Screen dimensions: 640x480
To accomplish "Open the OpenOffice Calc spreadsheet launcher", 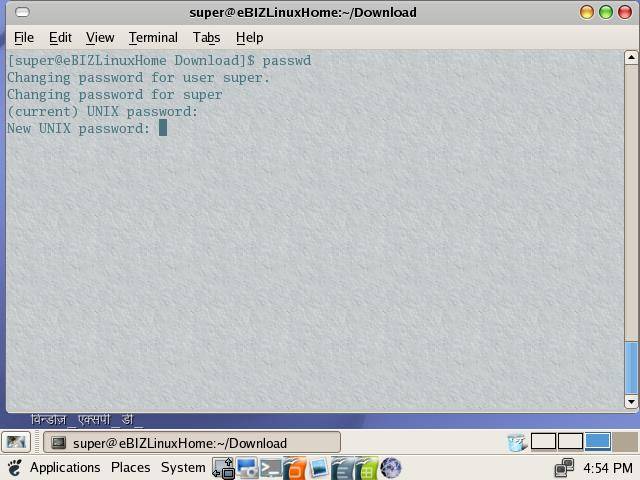I will [366, 468].
